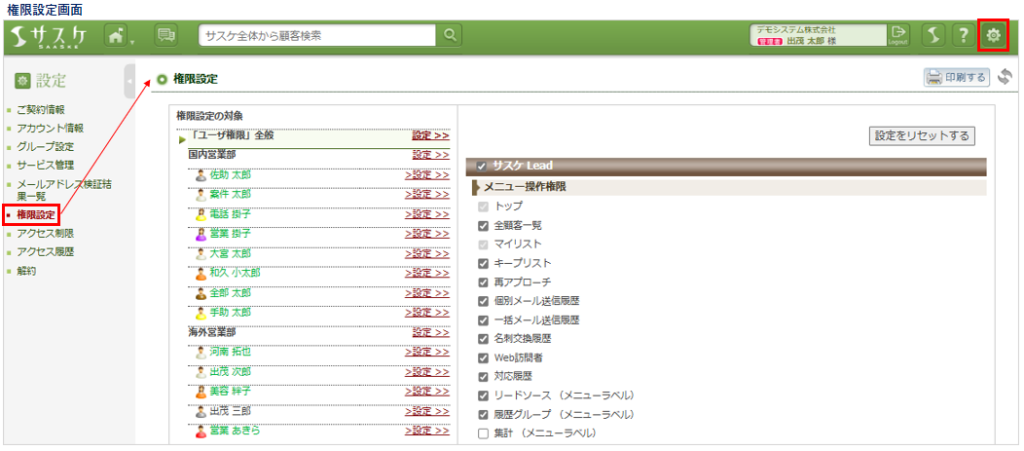
Task: Enable the 集計 (メニューラベル) checkbox
Action: 483,433
